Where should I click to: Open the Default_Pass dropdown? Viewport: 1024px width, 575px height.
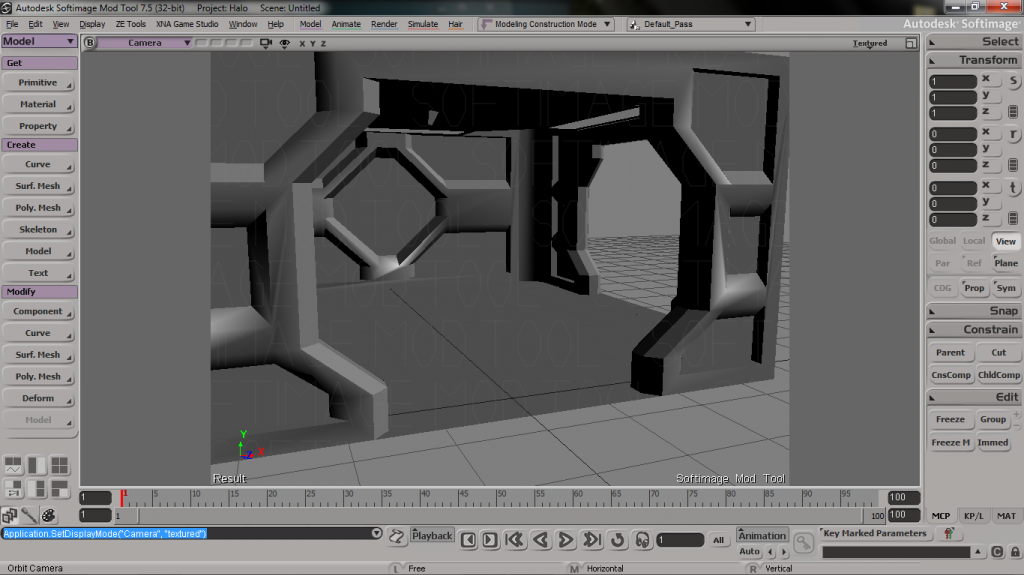pyautogui.click(x=690, y=24)
